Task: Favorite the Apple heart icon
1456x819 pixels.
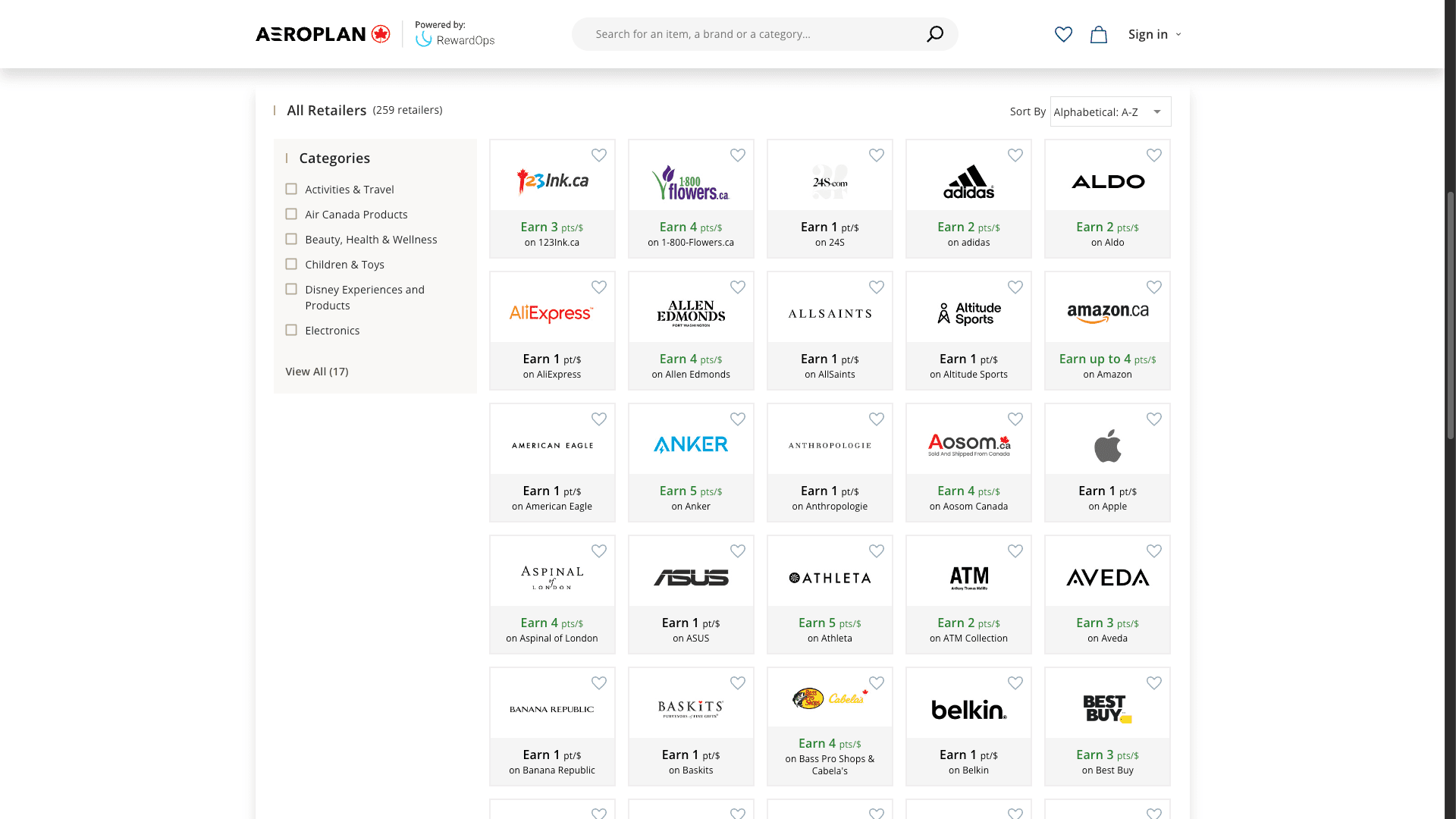Action: (1154, 419)
